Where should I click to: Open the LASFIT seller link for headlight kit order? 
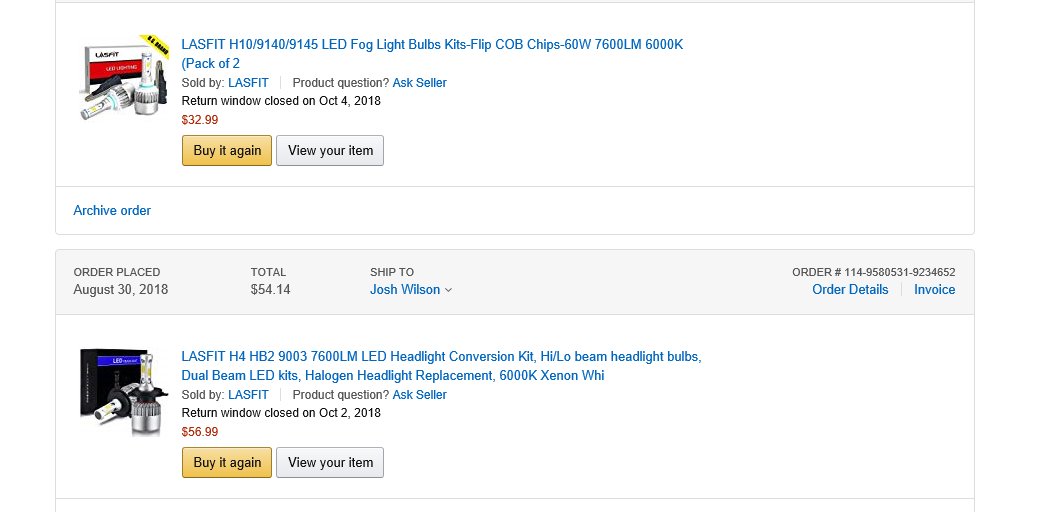(248, 394)
